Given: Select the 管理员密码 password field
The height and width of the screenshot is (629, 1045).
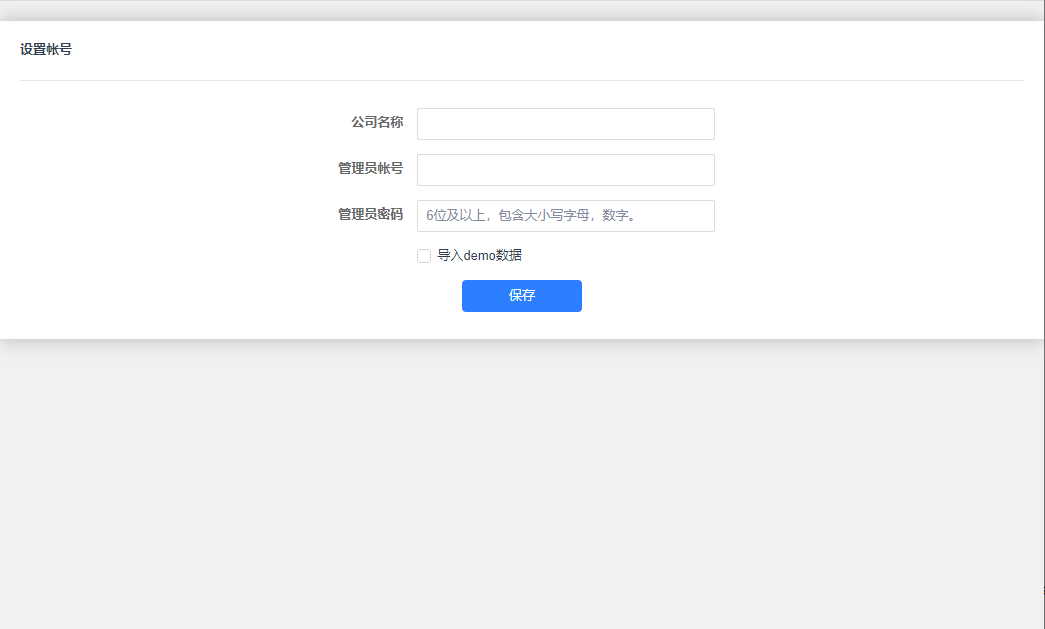Looking at the screenshot, I should [x=565, y=216].
